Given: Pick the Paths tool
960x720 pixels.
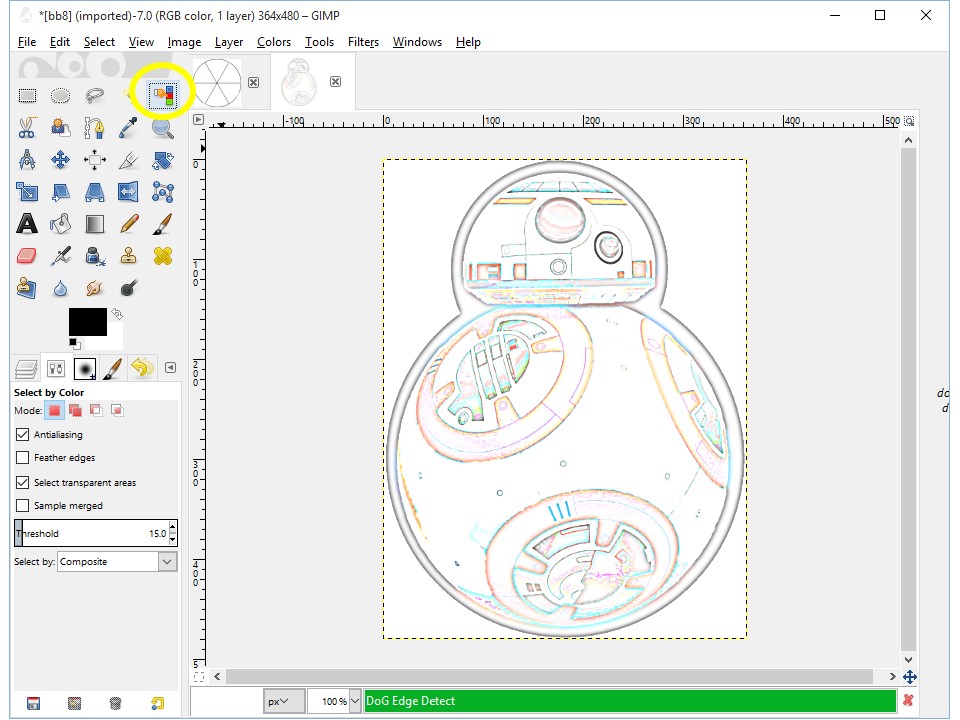Looking at the screenshot, I should point(94,128).
